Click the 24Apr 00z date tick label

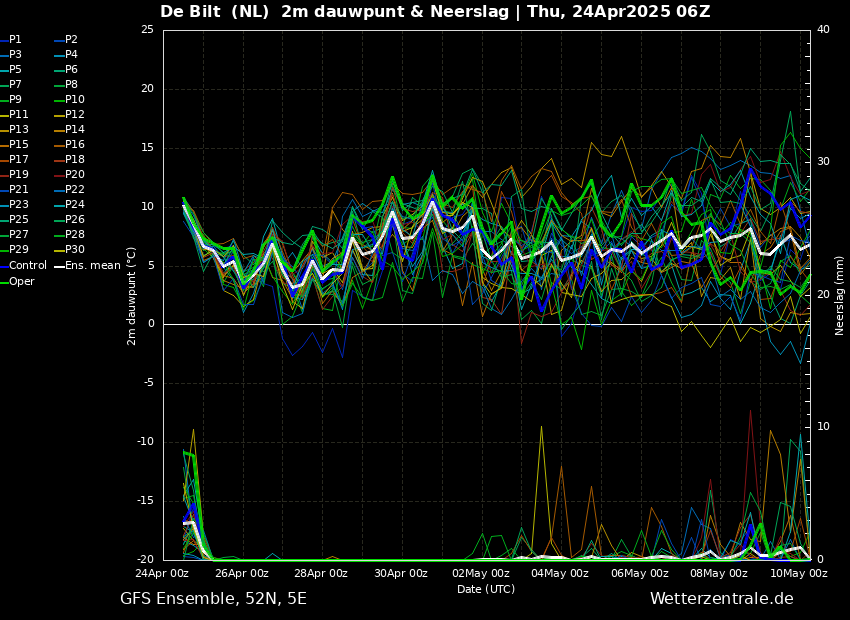pyautogui.click(x=163, y=574)
